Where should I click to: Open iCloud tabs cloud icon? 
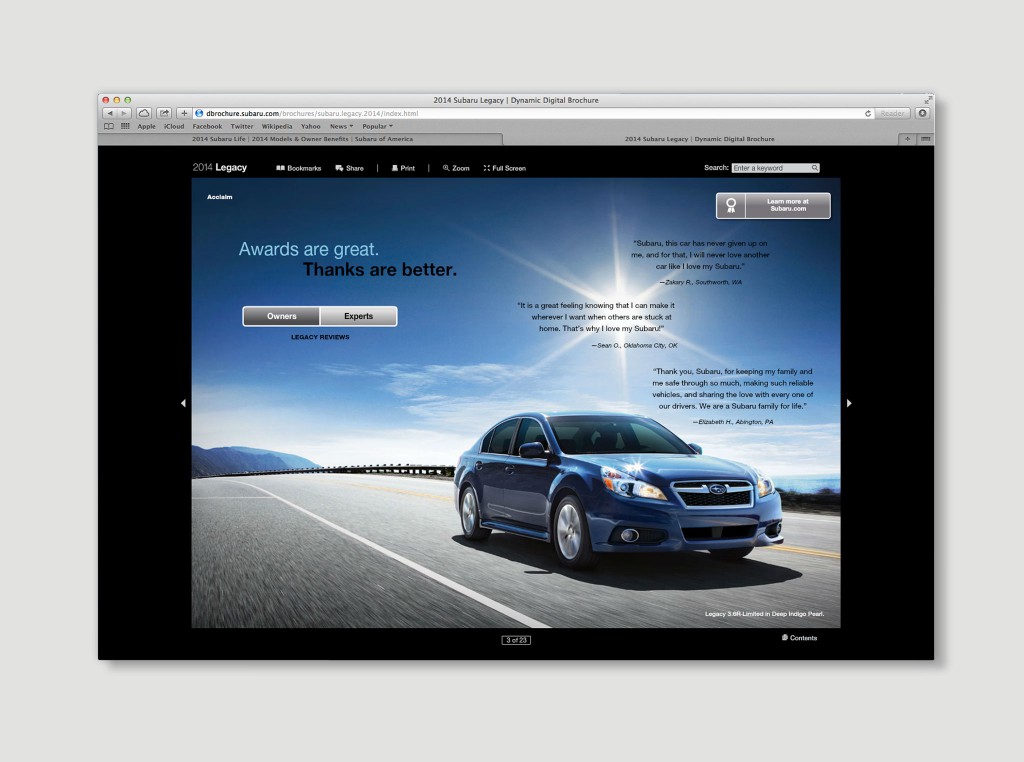pyautogui.click(x=144, y=114)
